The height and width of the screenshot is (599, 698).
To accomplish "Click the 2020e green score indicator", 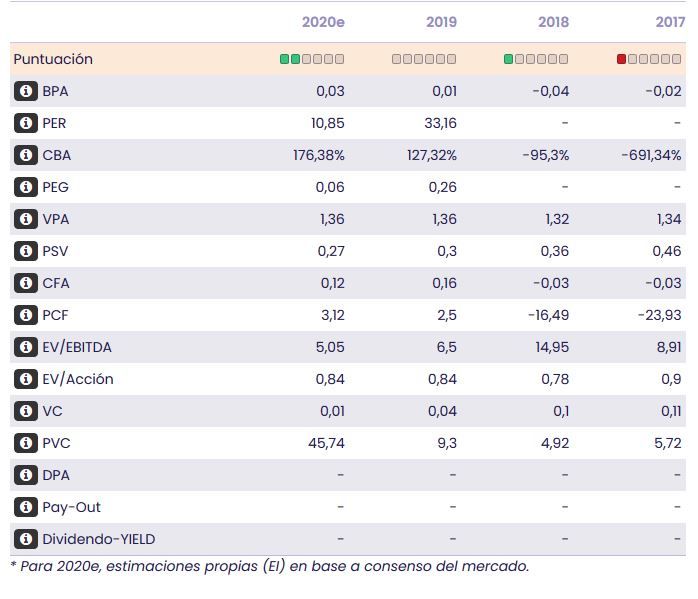I will (290, 59).
